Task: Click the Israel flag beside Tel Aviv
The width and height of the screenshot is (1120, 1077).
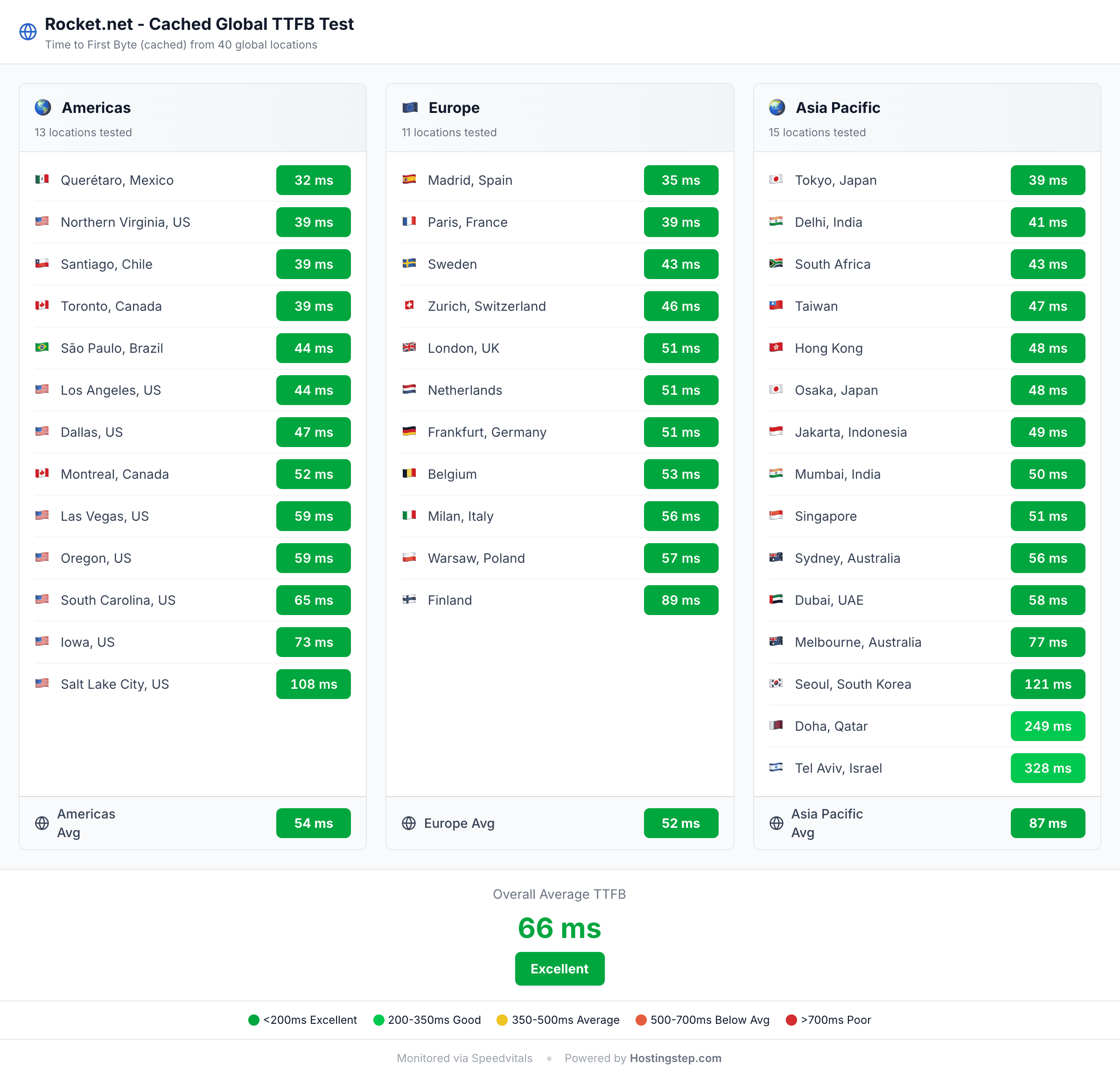Action: (x=776, y=767)
